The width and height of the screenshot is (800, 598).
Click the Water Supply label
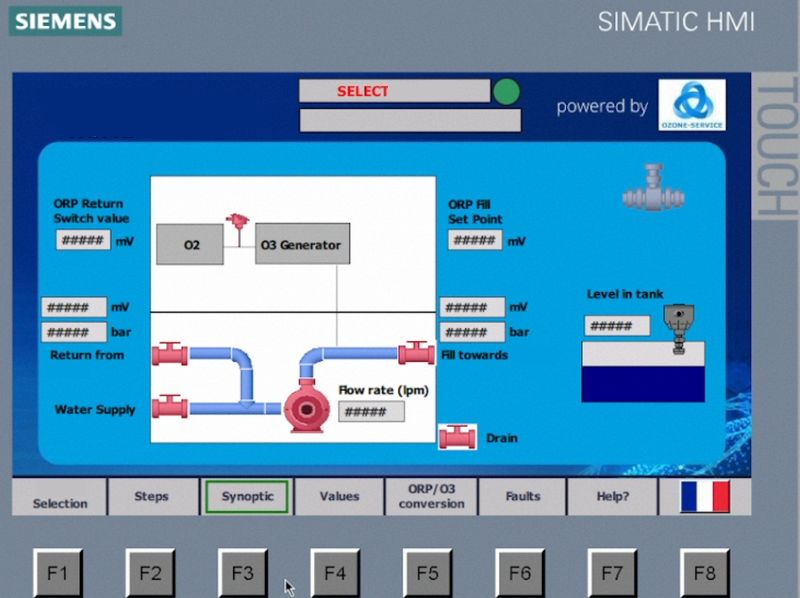[95, 409]
